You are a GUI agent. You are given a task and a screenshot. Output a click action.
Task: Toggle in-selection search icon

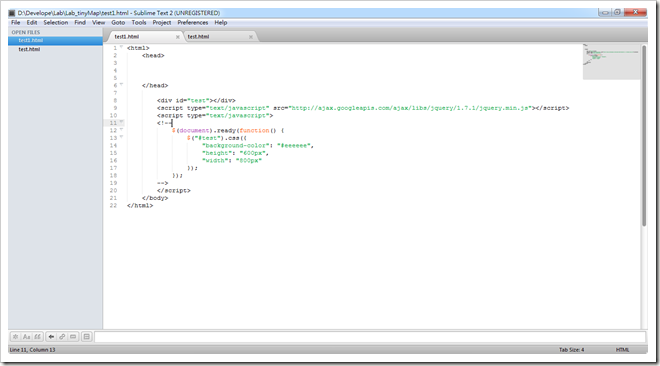coord(73,337)
